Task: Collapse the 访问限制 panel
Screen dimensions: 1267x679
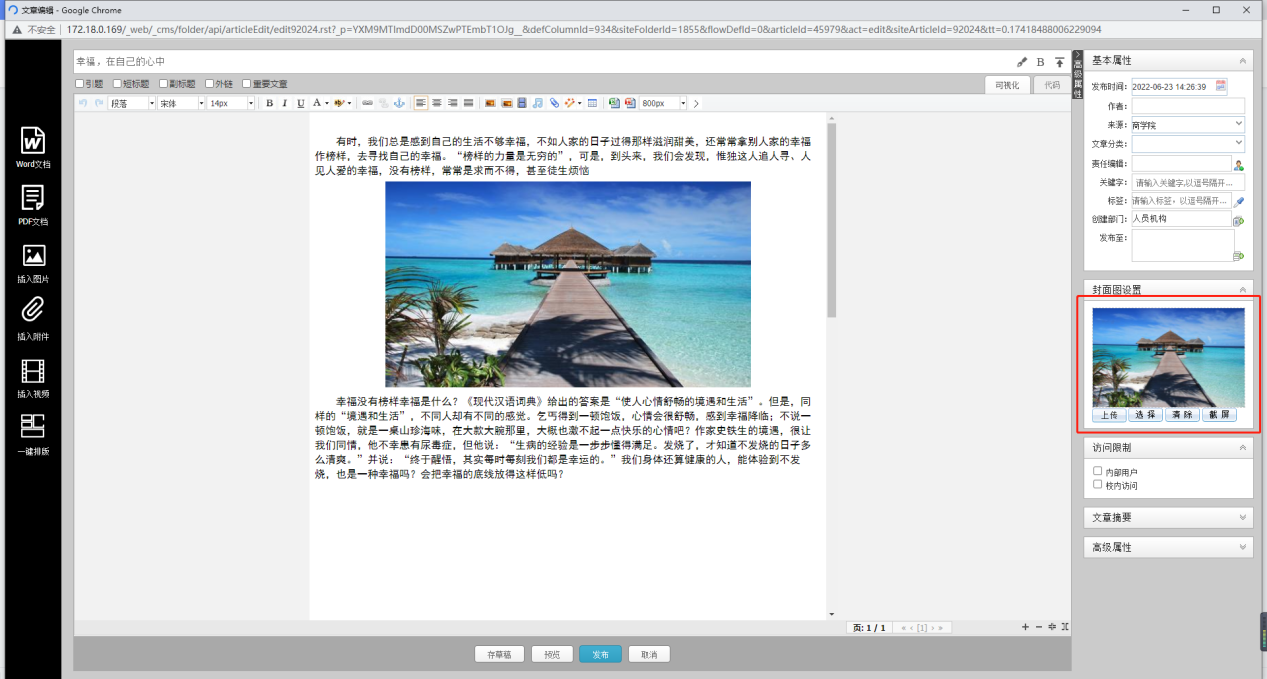Action: point(1243,448)
